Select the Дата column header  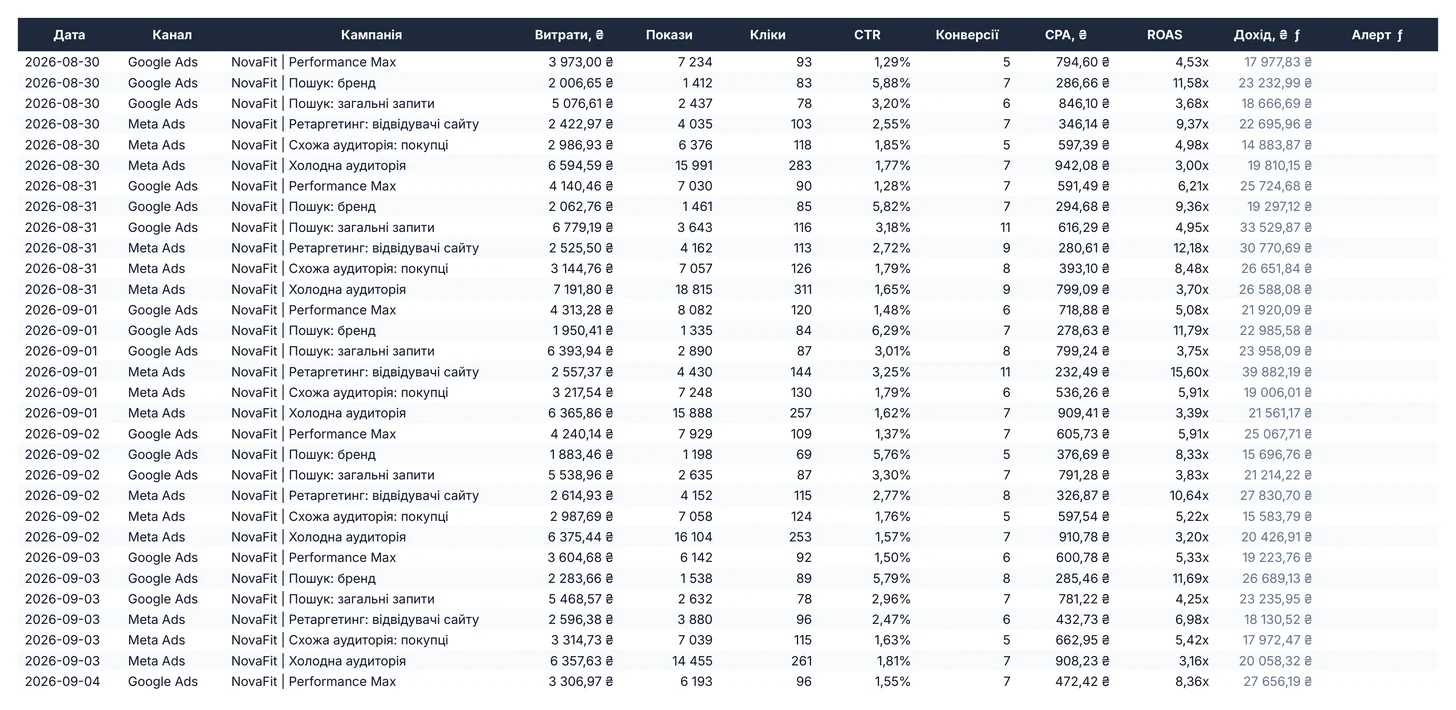coord(69,35)
